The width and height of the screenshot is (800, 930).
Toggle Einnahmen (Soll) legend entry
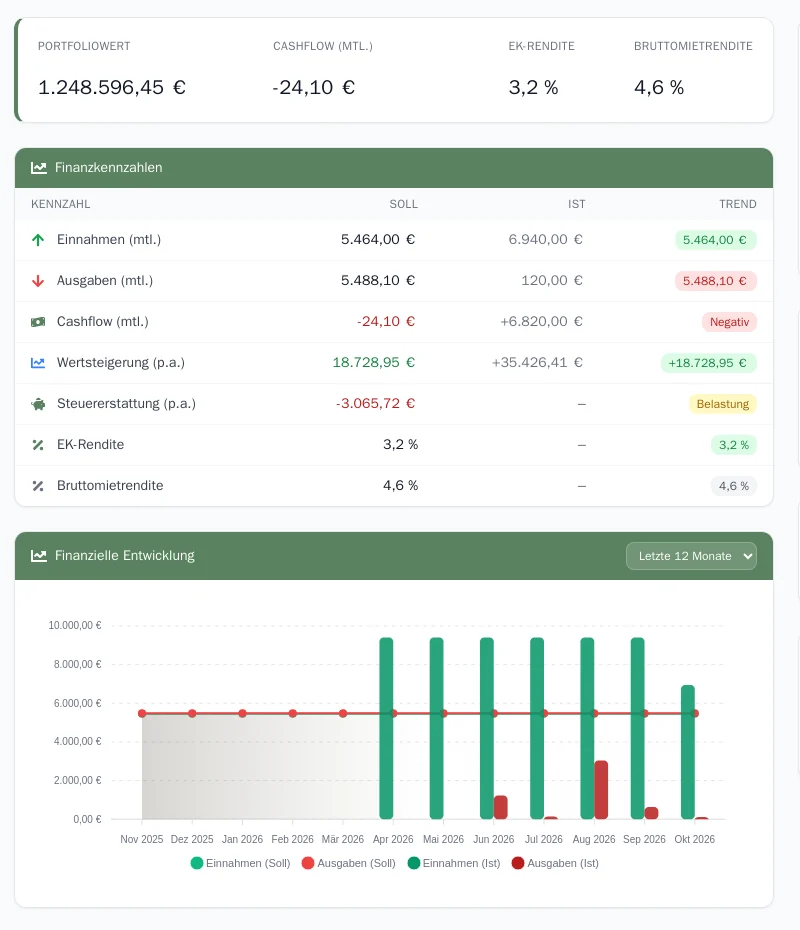(240, 863)
